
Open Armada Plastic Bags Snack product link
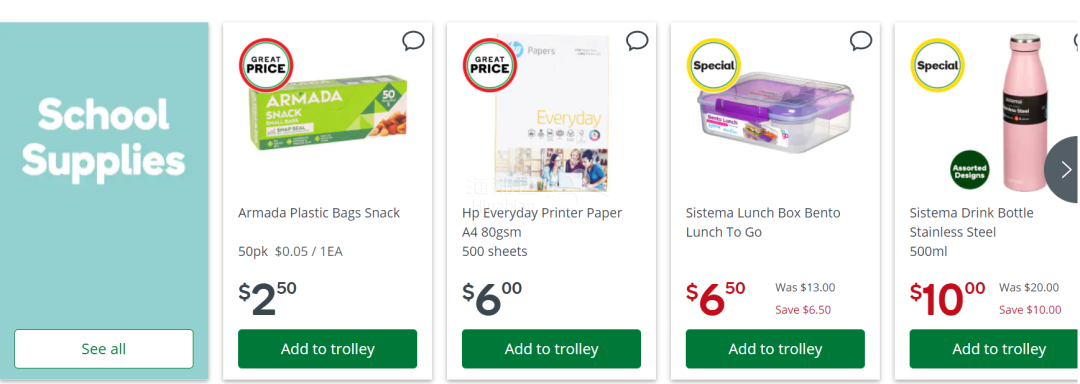point(319,213)
